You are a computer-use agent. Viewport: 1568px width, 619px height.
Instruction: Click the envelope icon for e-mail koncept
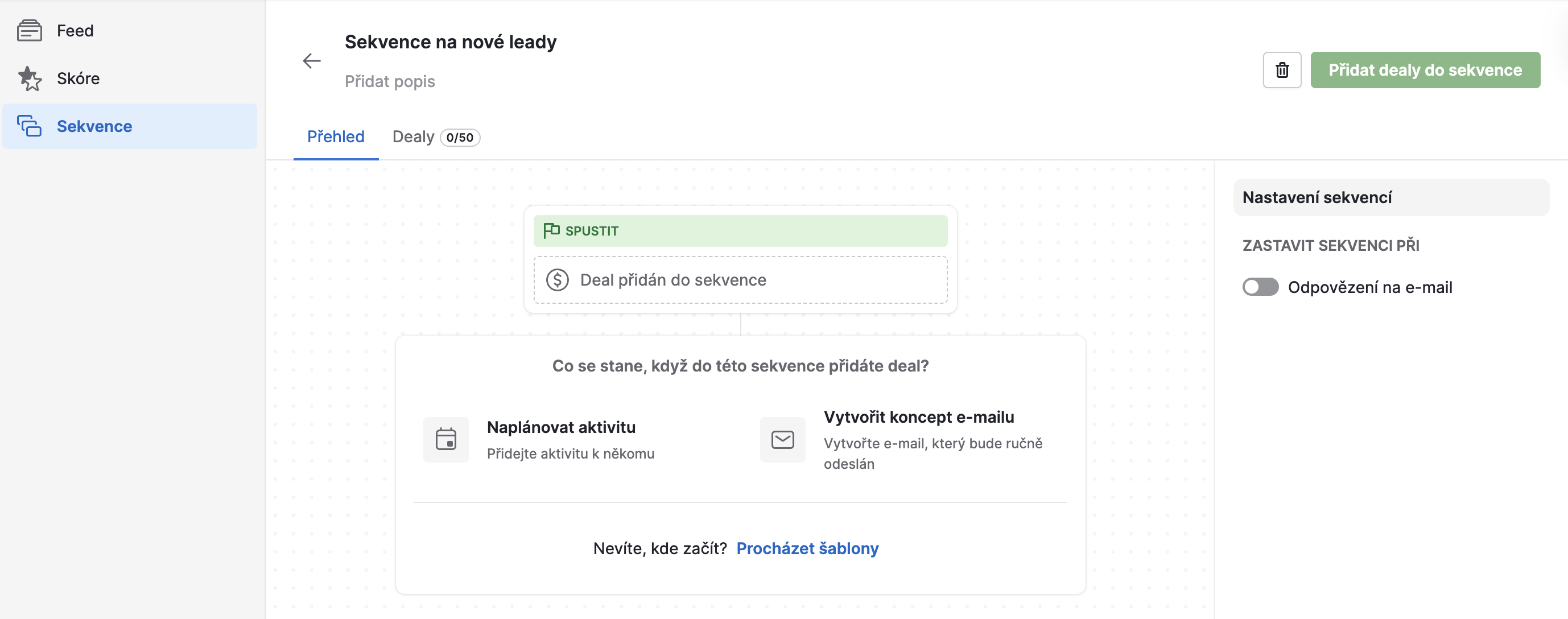(782, 439)
